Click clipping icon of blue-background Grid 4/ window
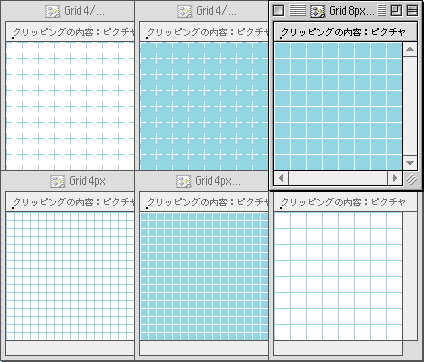Screen dimensions: 424x362 coord(184,11)
